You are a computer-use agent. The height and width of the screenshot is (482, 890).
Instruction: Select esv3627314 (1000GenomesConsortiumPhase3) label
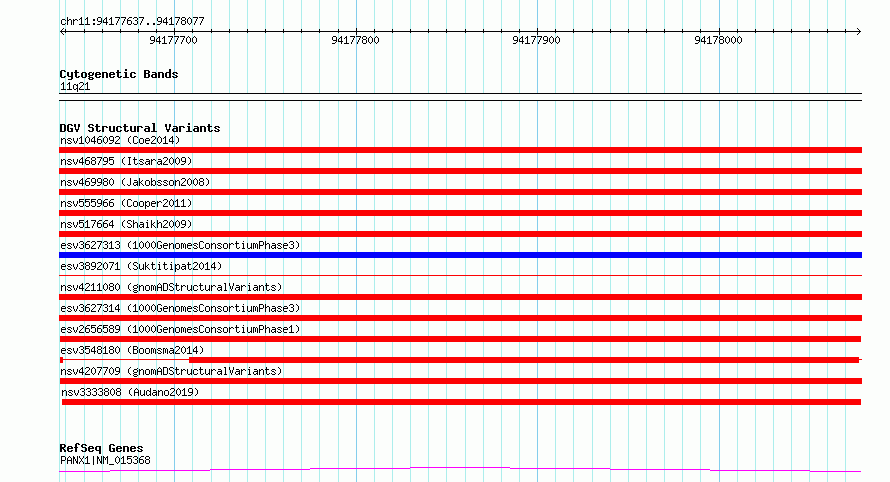[x=180, y=308]
